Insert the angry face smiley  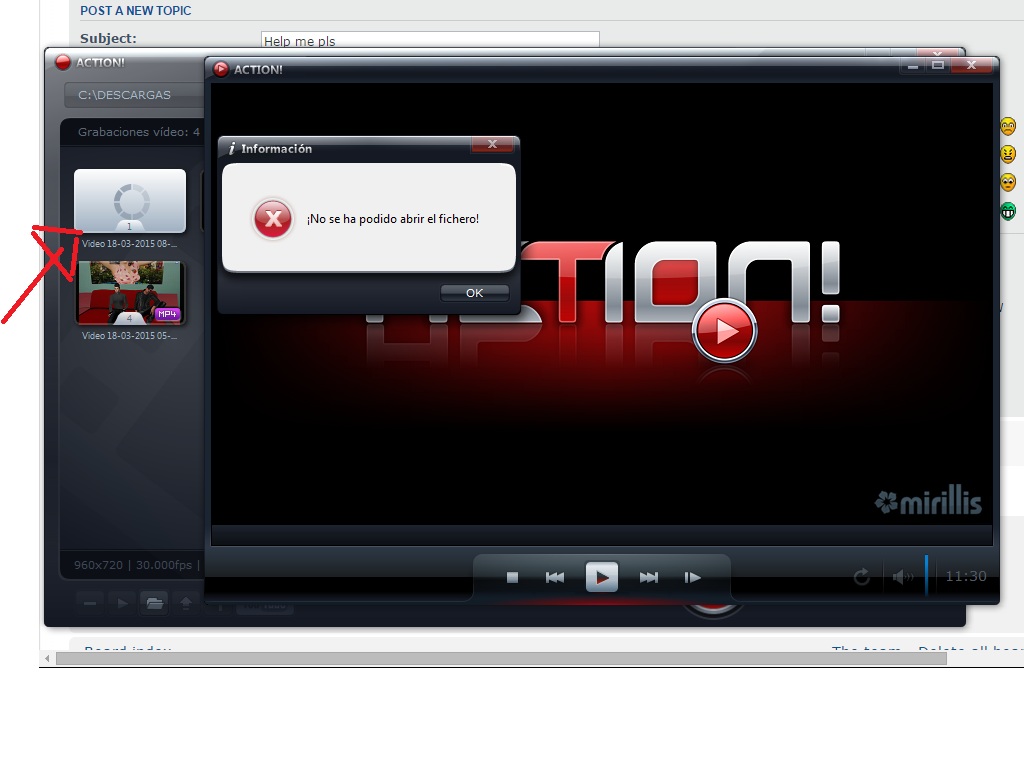click(1008, 154)
